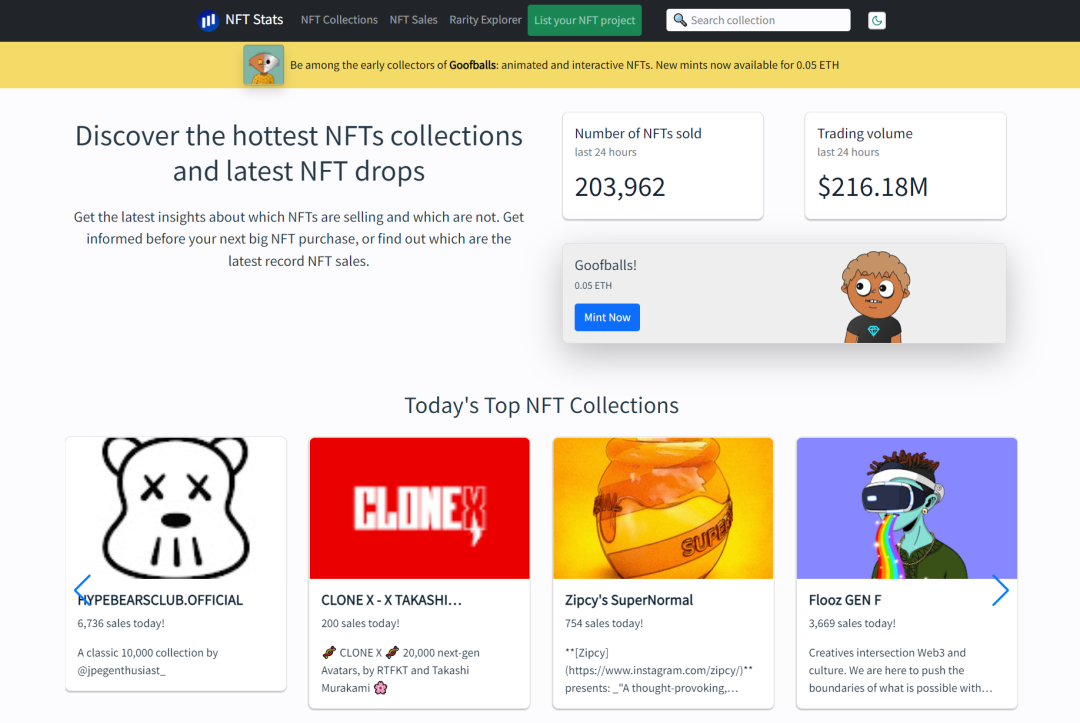Screen dimensions: 1080x723
Task: Click the Flooz GEN F title
Action: point(845,600)
